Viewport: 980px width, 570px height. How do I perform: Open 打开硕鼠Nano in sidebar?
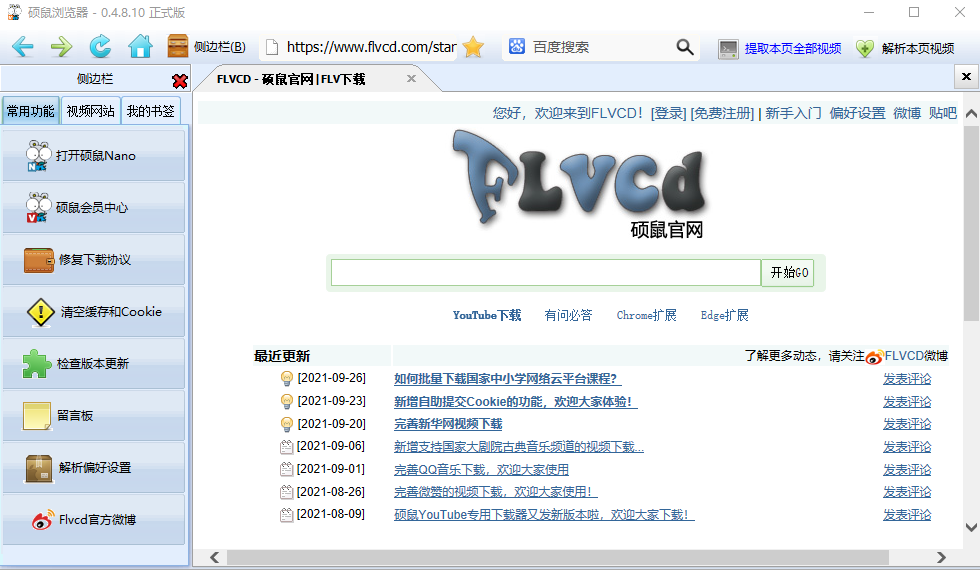(x=94, y=156)
